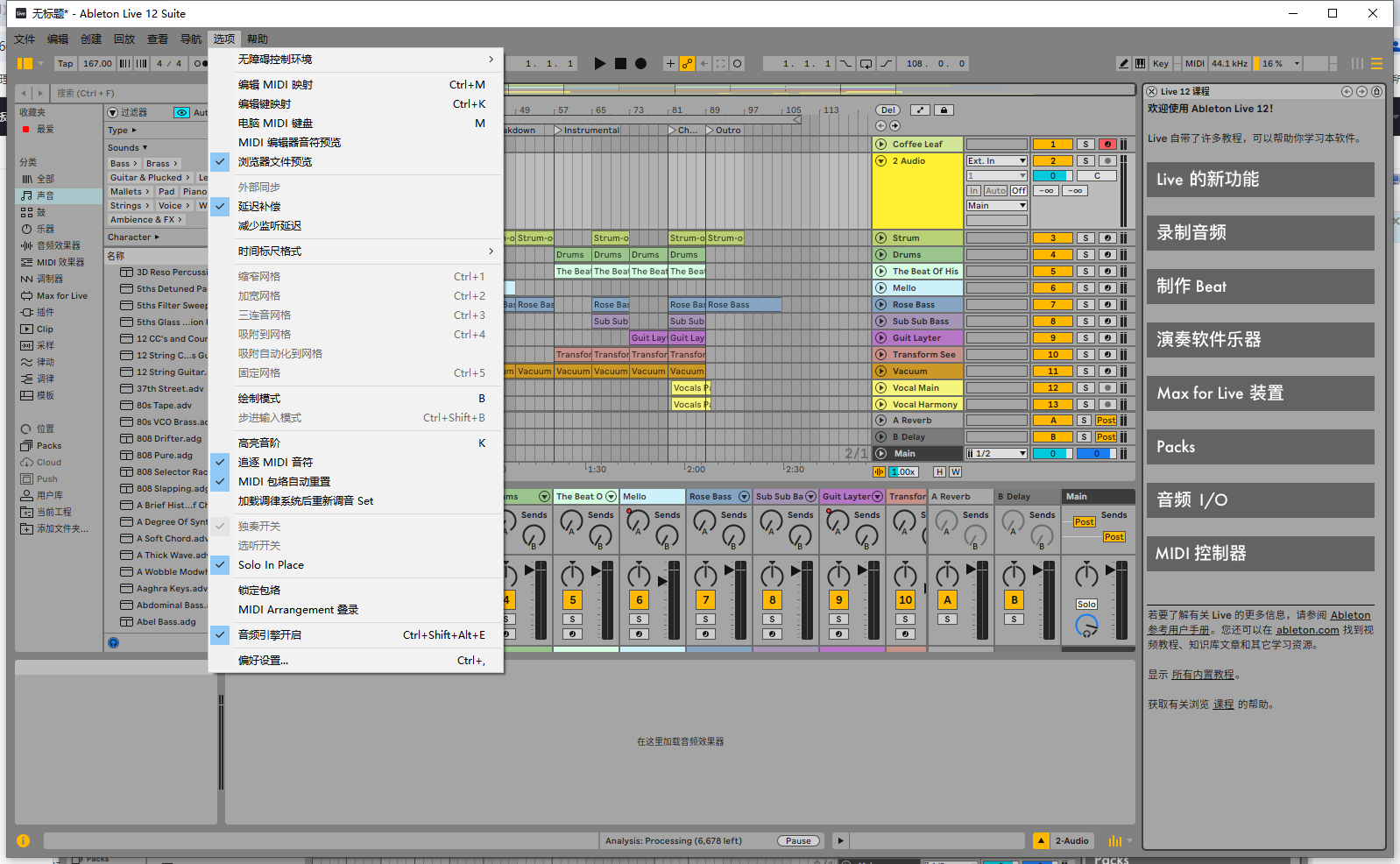Viewport: 1400px width, 864px height.
Task: Click the arrangement Record button
Action: pyautogui.click(x=640, y=63)
